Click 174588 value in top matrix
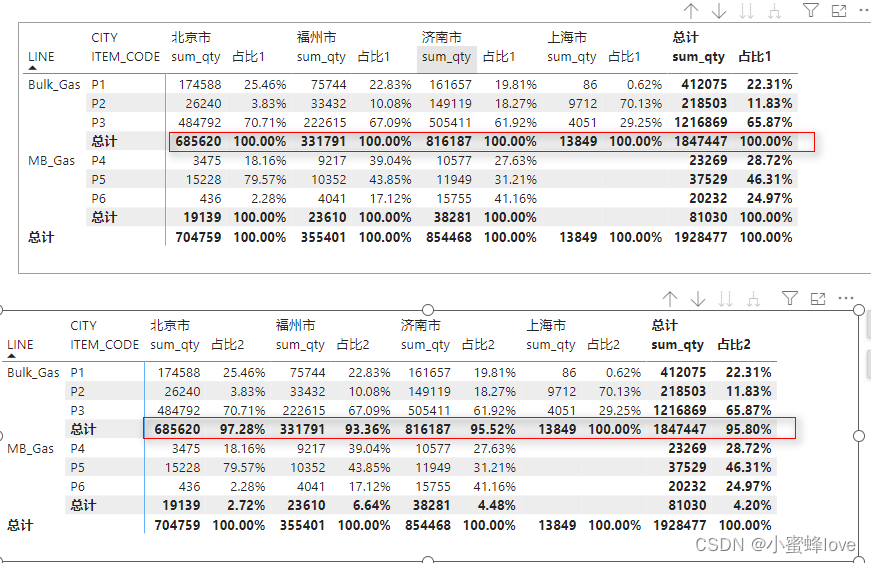Viewport: 871px width, 563px height. 200,84
